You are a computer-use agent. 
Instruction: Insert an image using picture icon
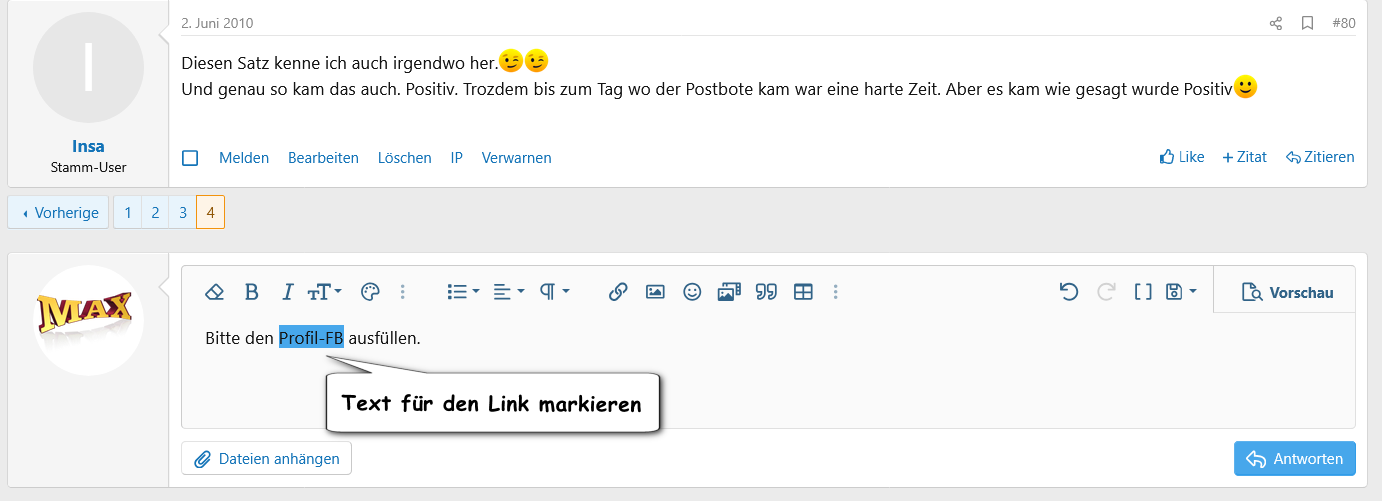tap(655, 292)
